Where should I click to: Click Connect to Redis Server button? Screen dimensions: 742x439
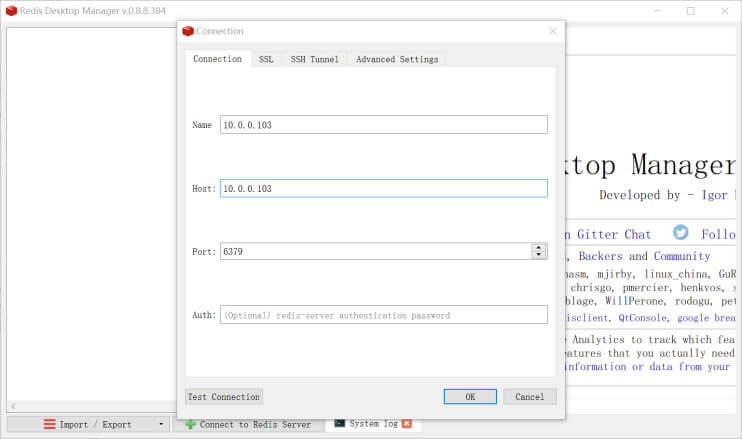[x=248, y=424]
